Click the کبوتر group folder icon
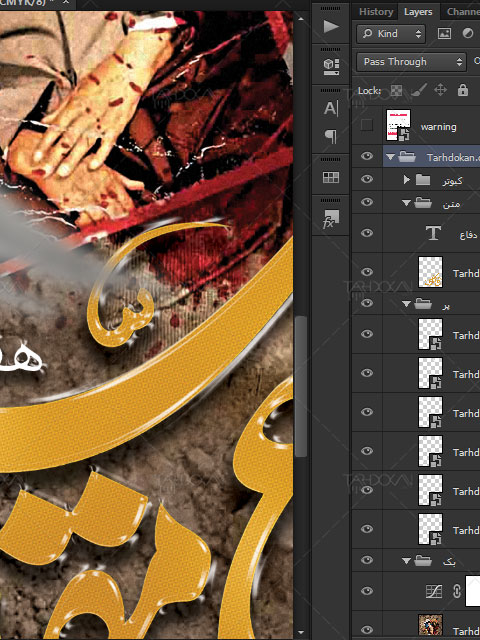The height and width of the screenshot is (640, 480). pyautogui.click(x=423, y=180)
